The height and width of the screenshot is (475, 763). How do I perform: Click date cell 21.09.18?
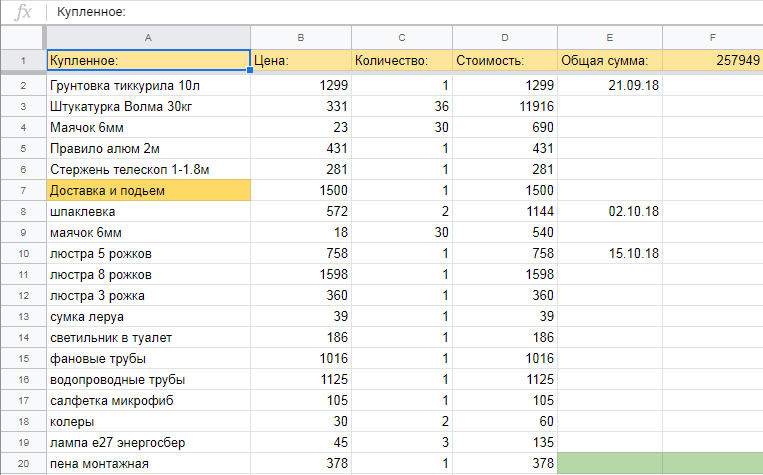[x=610, y=86]
